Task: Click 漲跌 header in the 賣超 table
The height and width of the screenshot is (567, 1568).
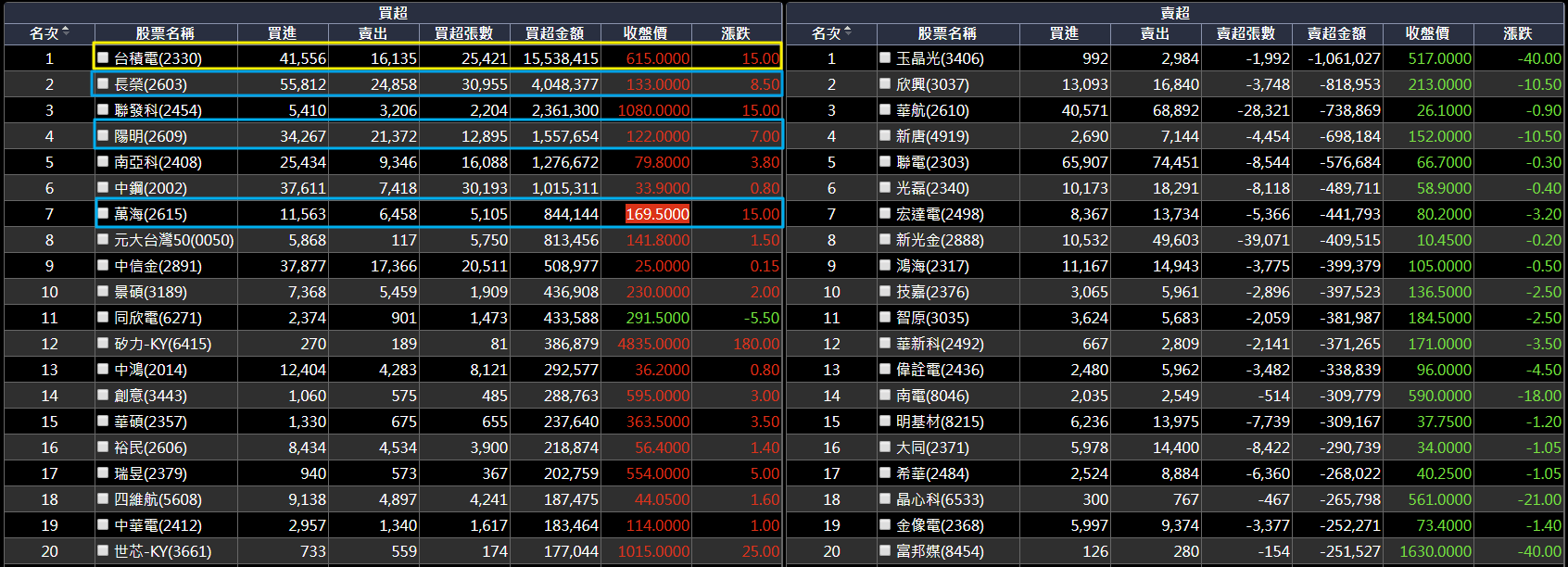Action: tap(1518, 33)
